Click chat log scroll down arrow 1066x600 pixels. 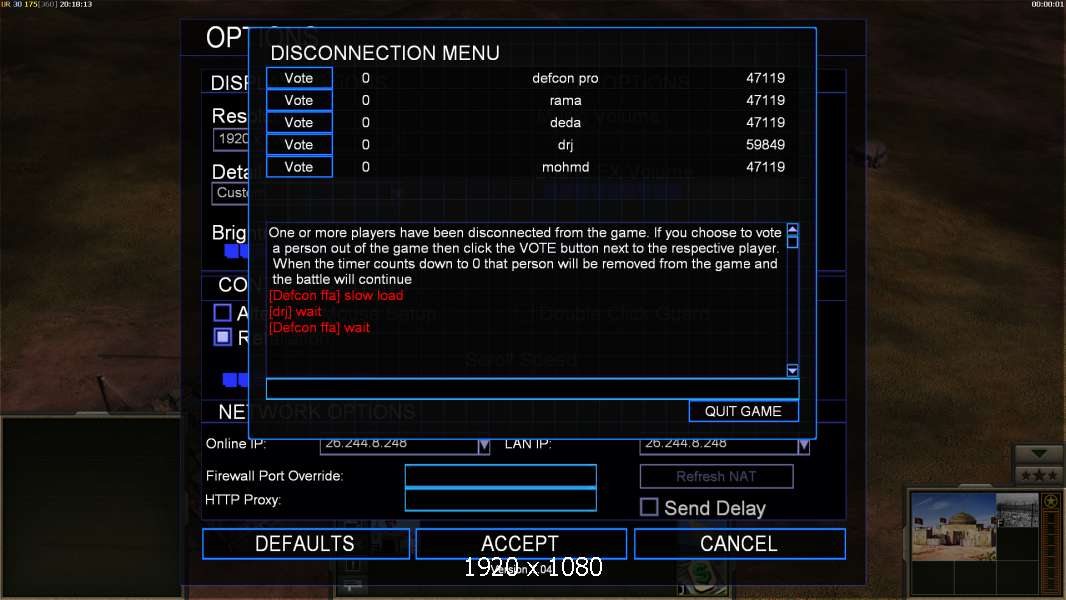point(792,370)
